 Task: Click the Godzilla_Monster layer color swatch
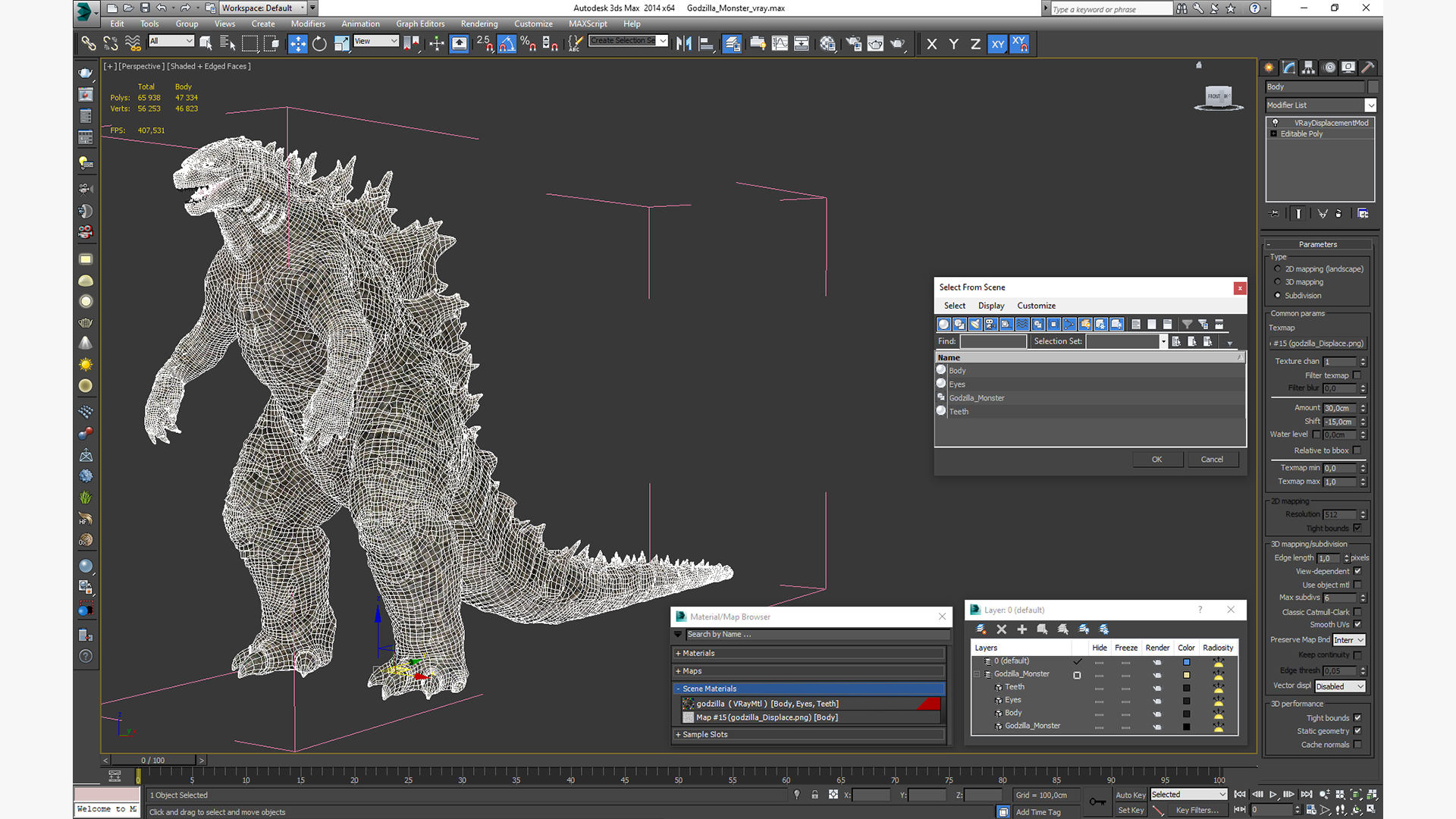click(1186, 675)
